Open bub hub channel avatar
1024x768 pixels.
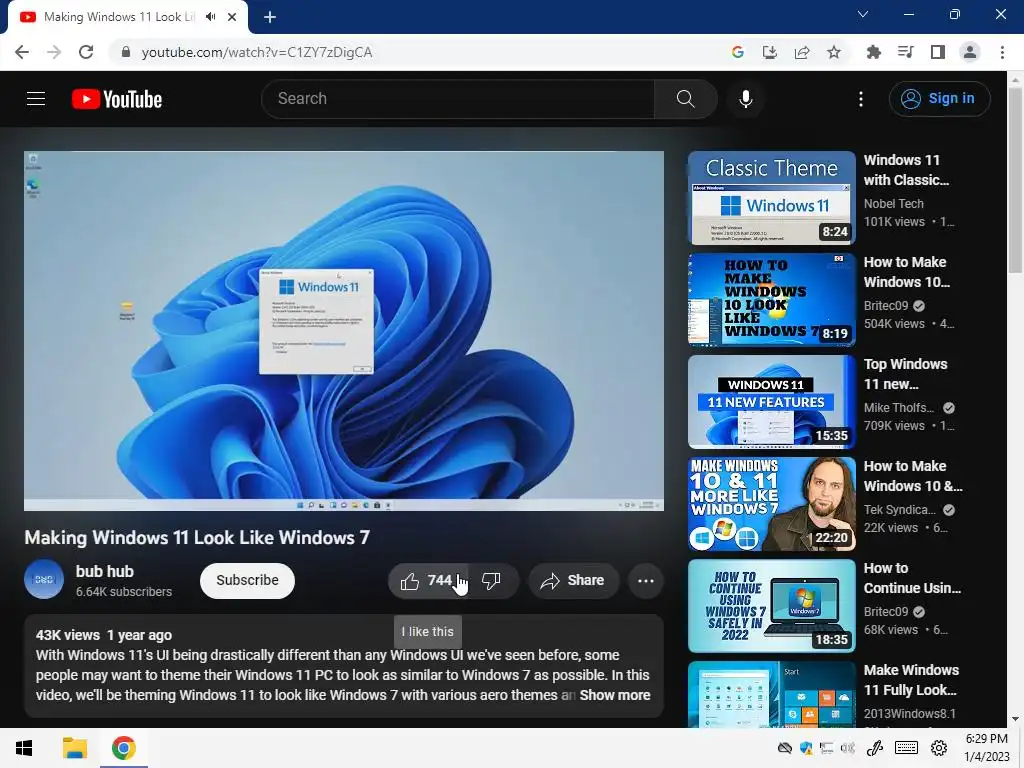tap(44, 579)
